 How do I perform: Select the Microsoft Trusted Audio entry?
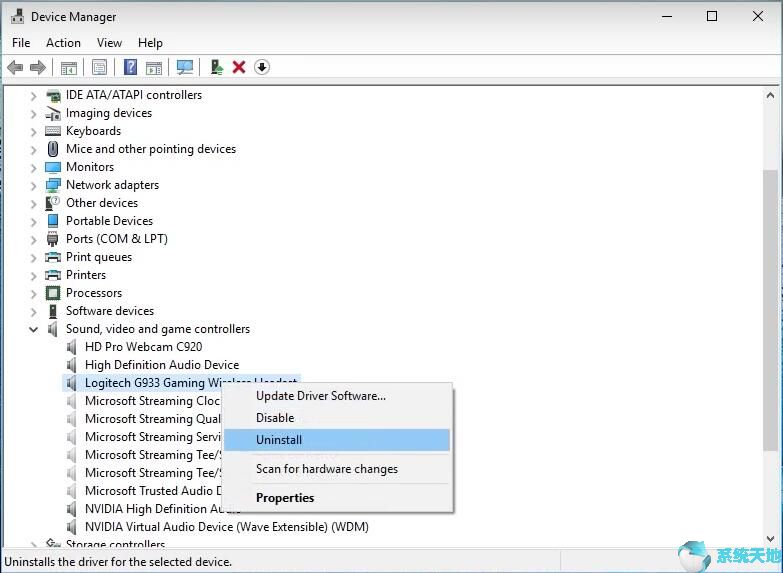[x=153, y=491]
